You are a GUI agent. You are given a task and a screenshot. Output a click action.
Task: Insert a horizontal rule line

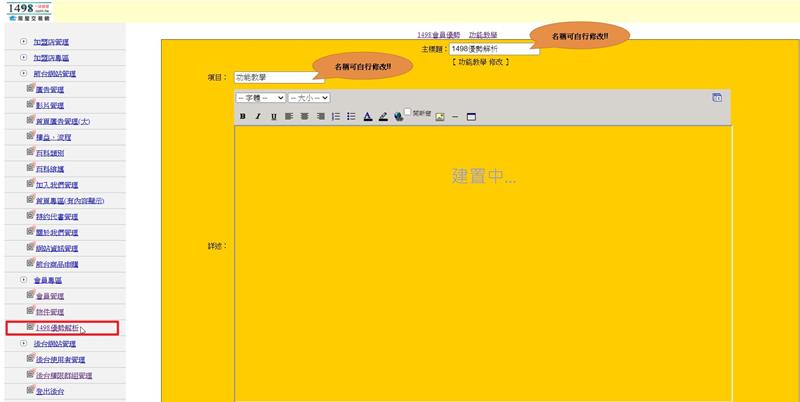point(456,117)
